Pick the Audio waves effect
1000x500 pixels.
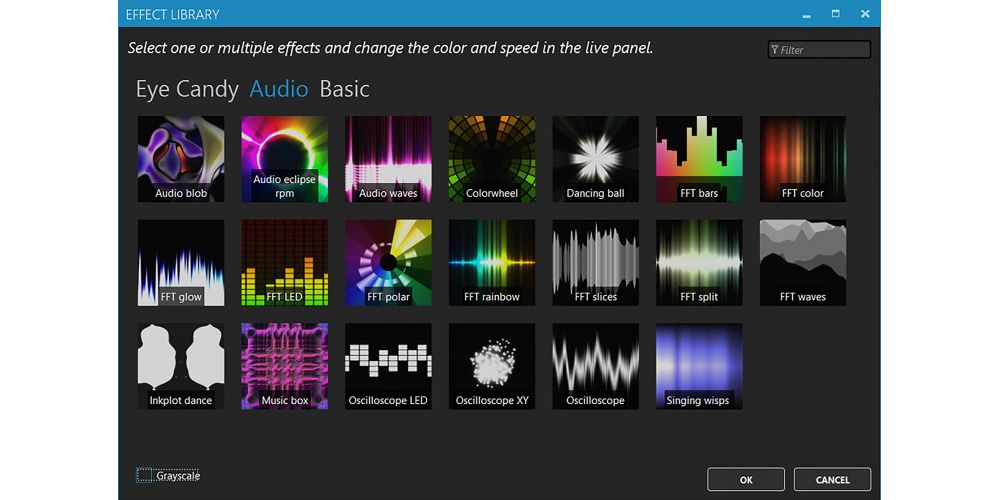pos(388,159)
